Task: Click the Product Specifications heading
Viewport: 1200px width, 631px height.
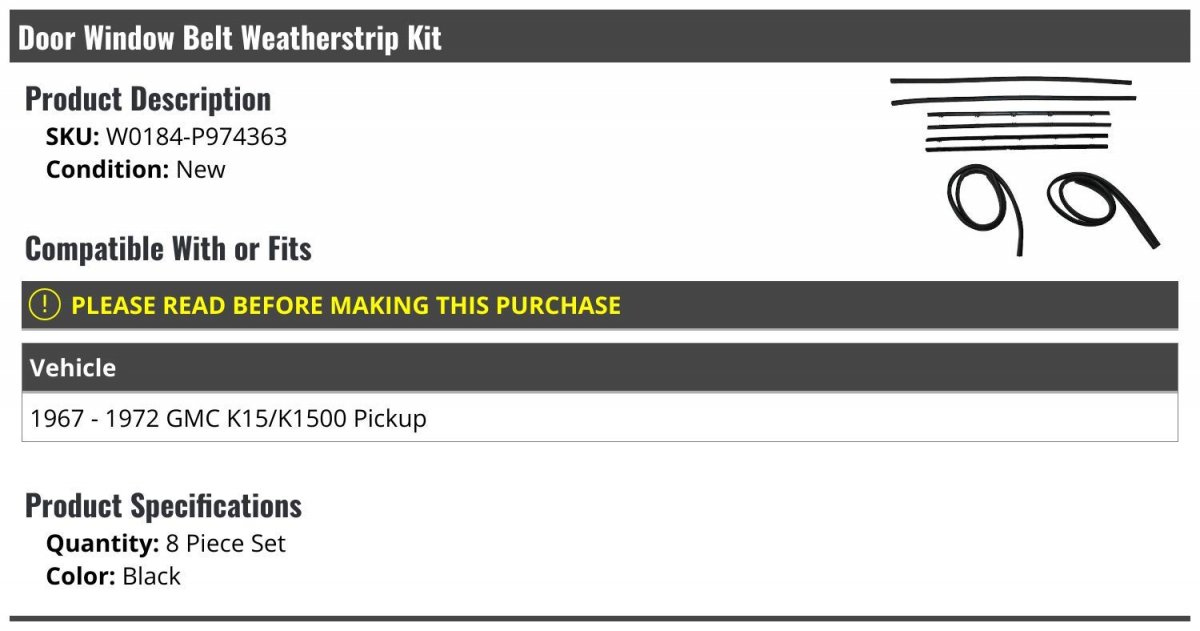Action: pos(163,506)
